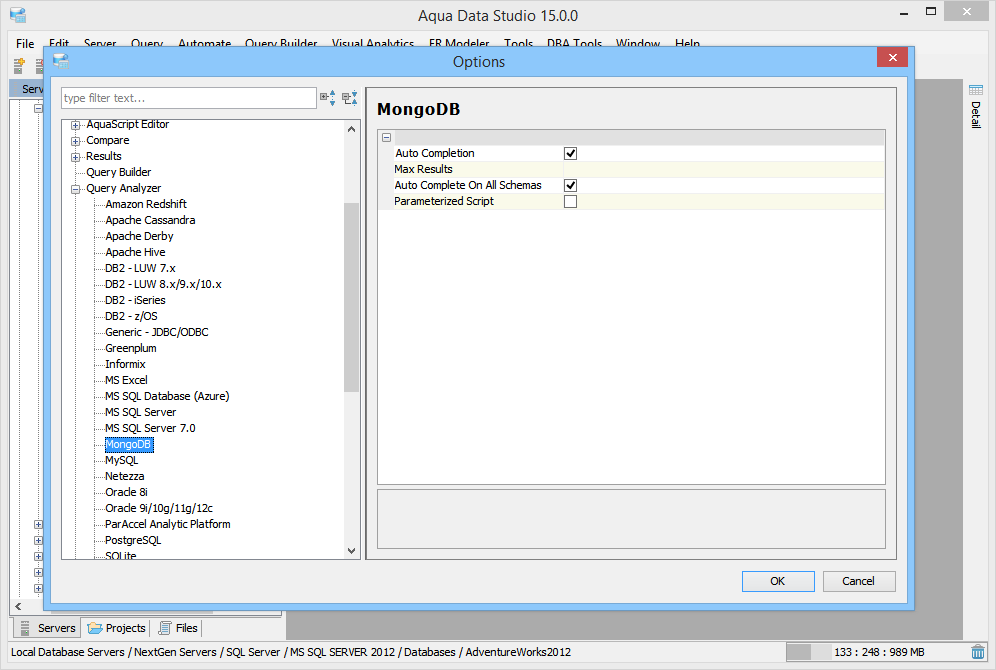Select DB2 - z/OS option
Screen dimensions: 996x670
pyautogui.click(x=131, y=316)
